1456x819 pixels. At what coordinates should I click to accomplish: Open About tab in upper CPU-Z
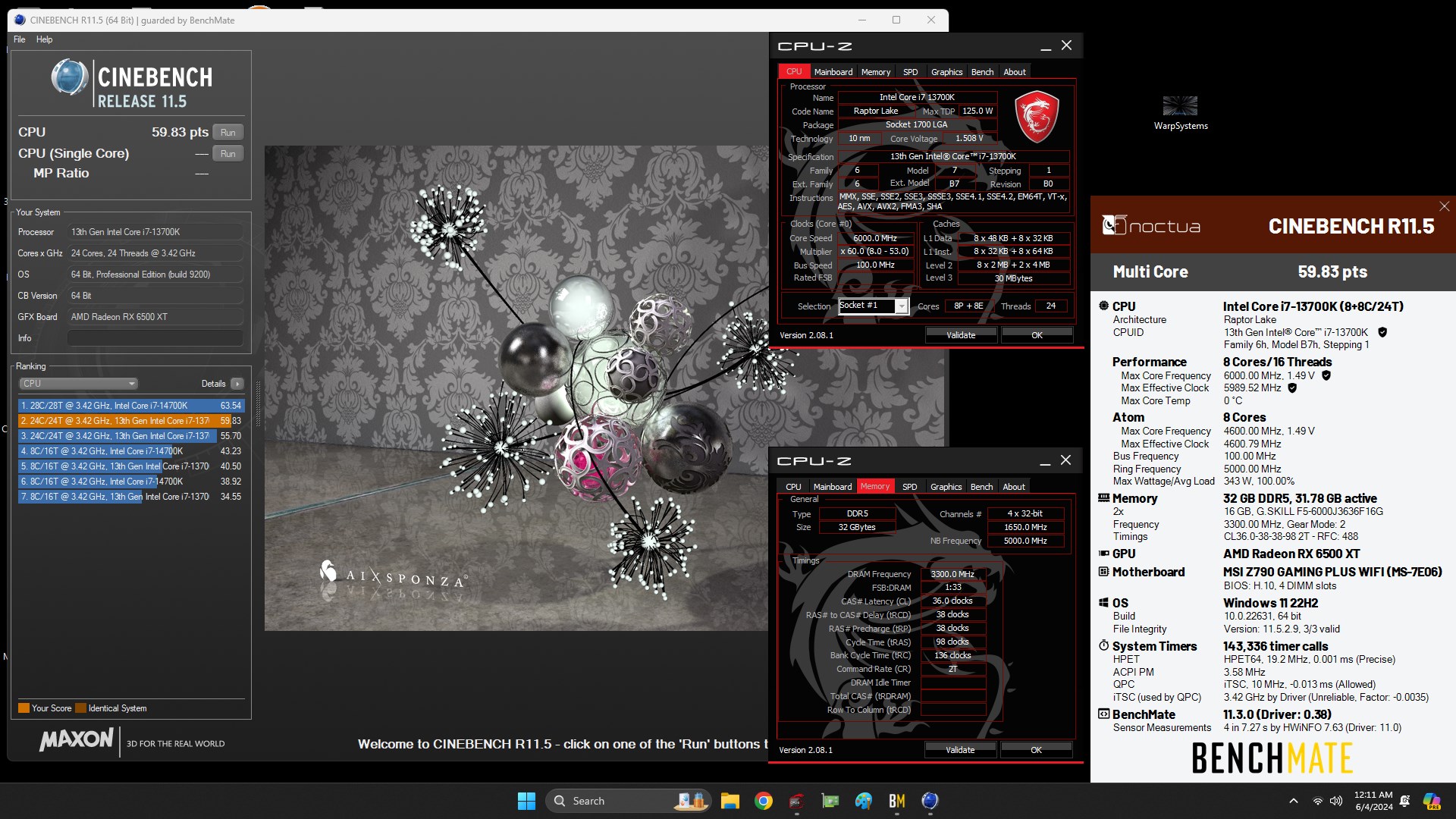[1015, 72]
